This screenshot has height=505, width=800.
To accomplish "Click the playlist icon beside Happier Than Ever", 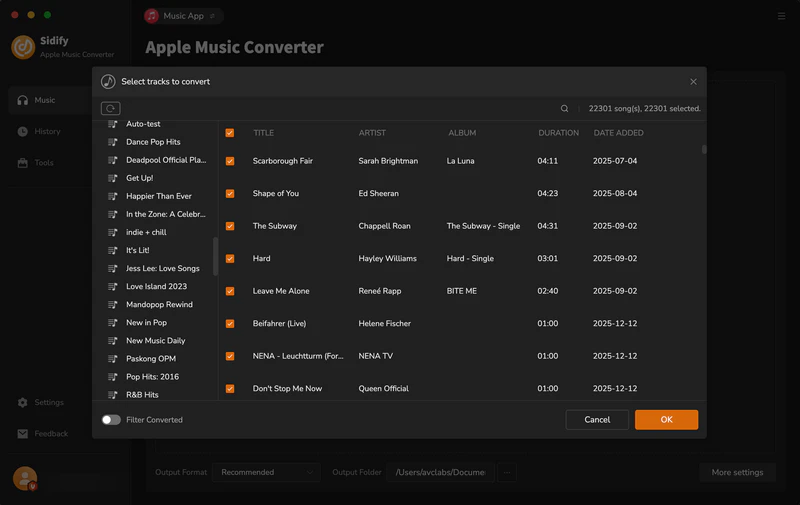I will click(113, 196).
